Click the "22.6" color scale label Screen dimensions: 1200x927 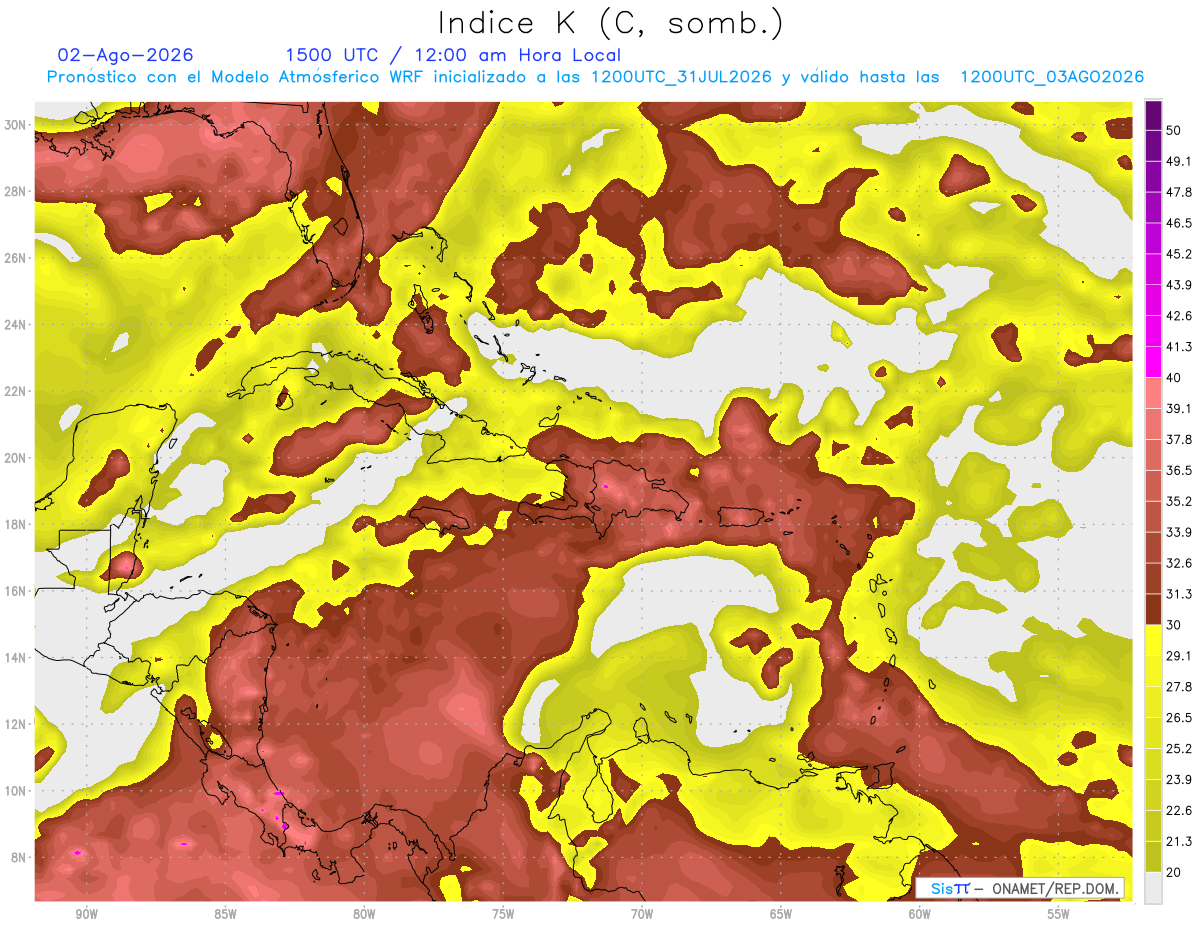1179,811
